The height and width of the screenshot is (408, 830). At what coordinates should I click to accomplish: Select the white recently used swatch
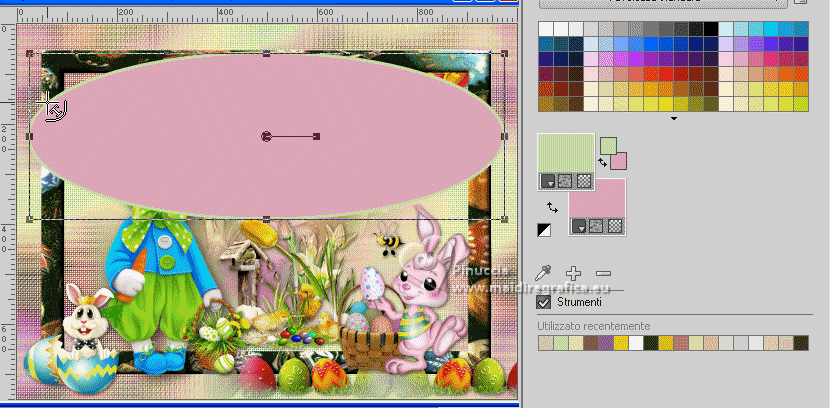[x=636, y=343]
